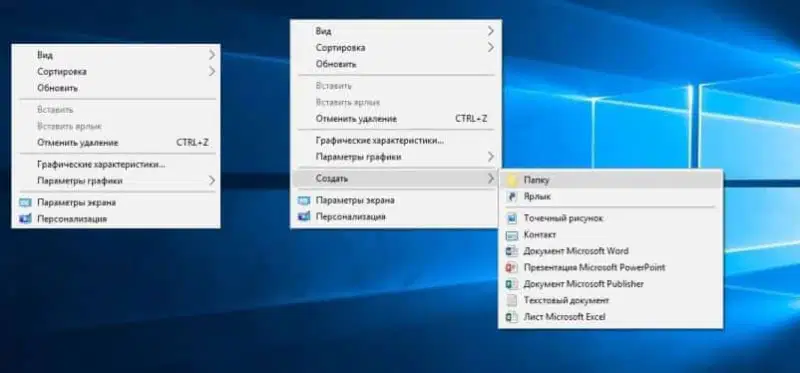
Task: Click the PowerPoint presentation icon
Action: 512,267
